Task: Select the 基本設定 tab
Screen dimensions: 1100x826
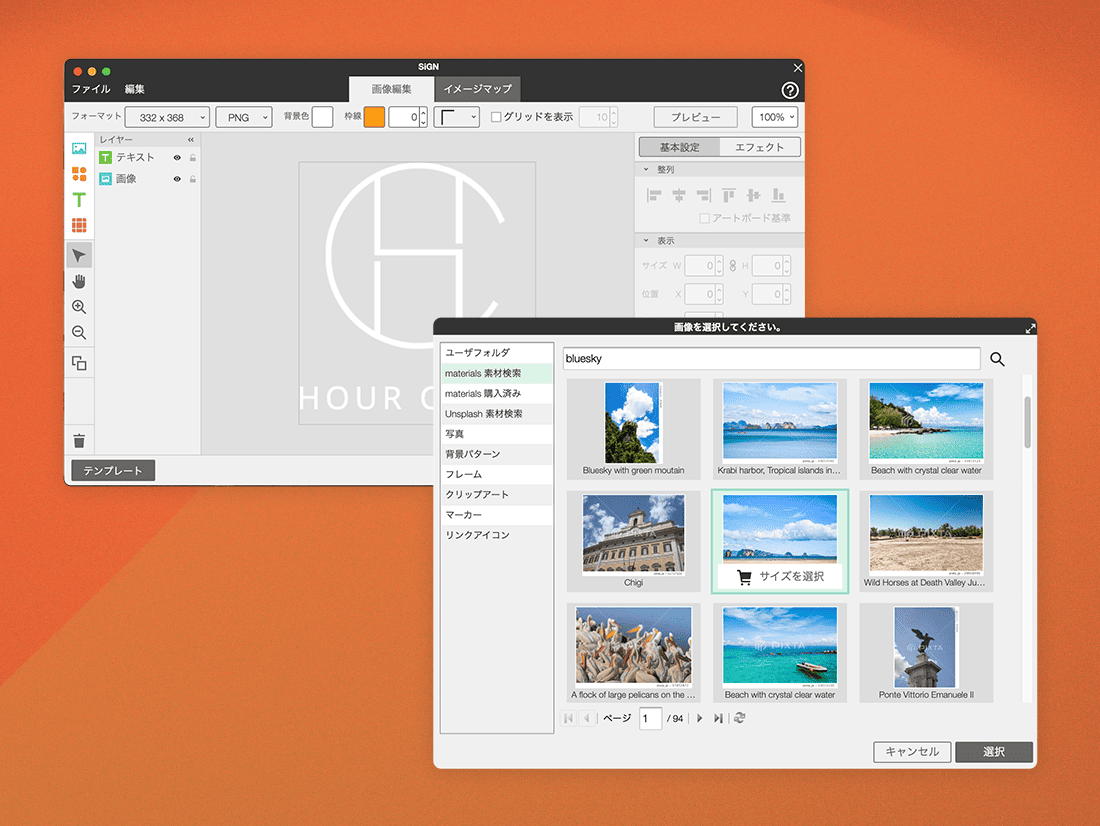Action: pos(679,147)
